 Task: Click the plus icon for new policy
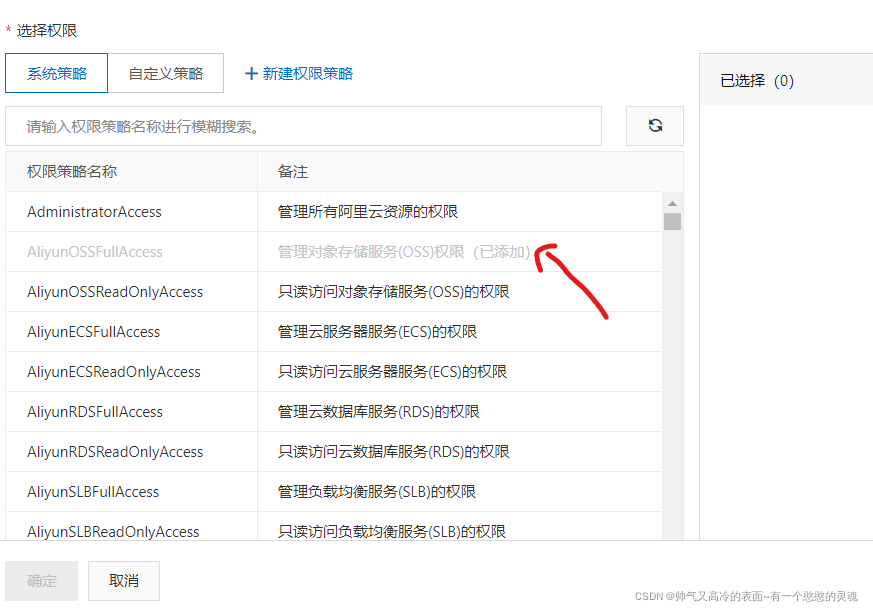[x=251, y=74]
